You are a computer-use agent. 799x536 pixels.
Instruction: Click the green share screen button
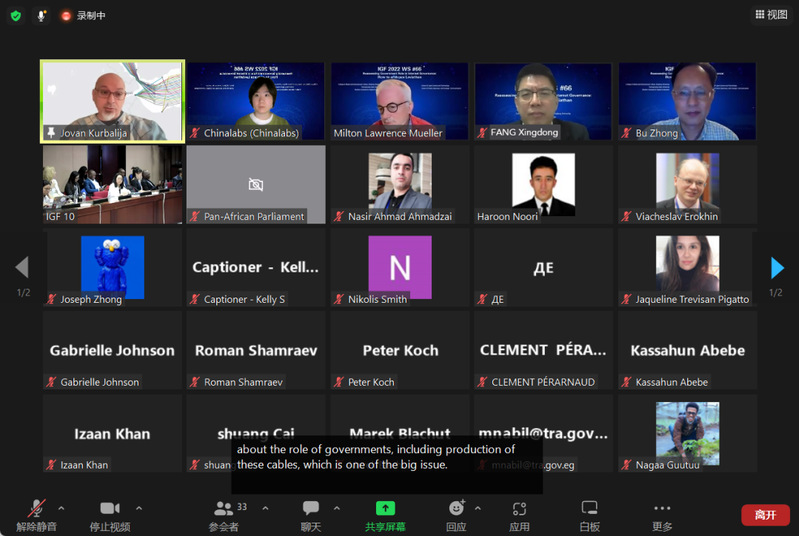(385, 513)
